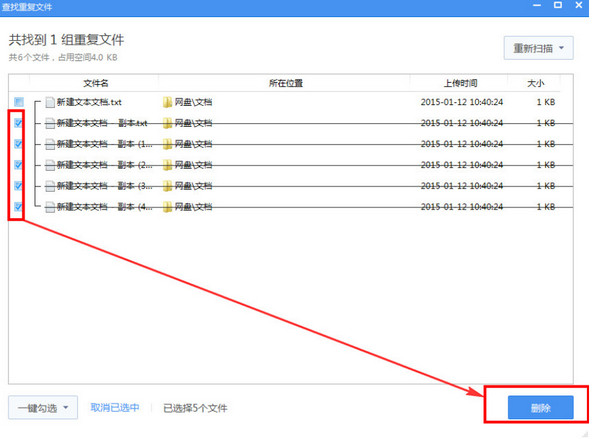Click the folder icon in the 副本.txt row
The height and width of the screenshot is (439, 600).
pyautogui.click(x=168, y=123)
